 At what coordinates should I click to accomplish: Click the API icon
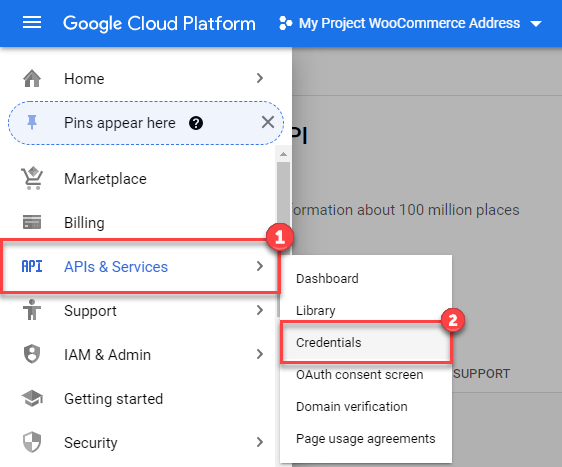32,266
